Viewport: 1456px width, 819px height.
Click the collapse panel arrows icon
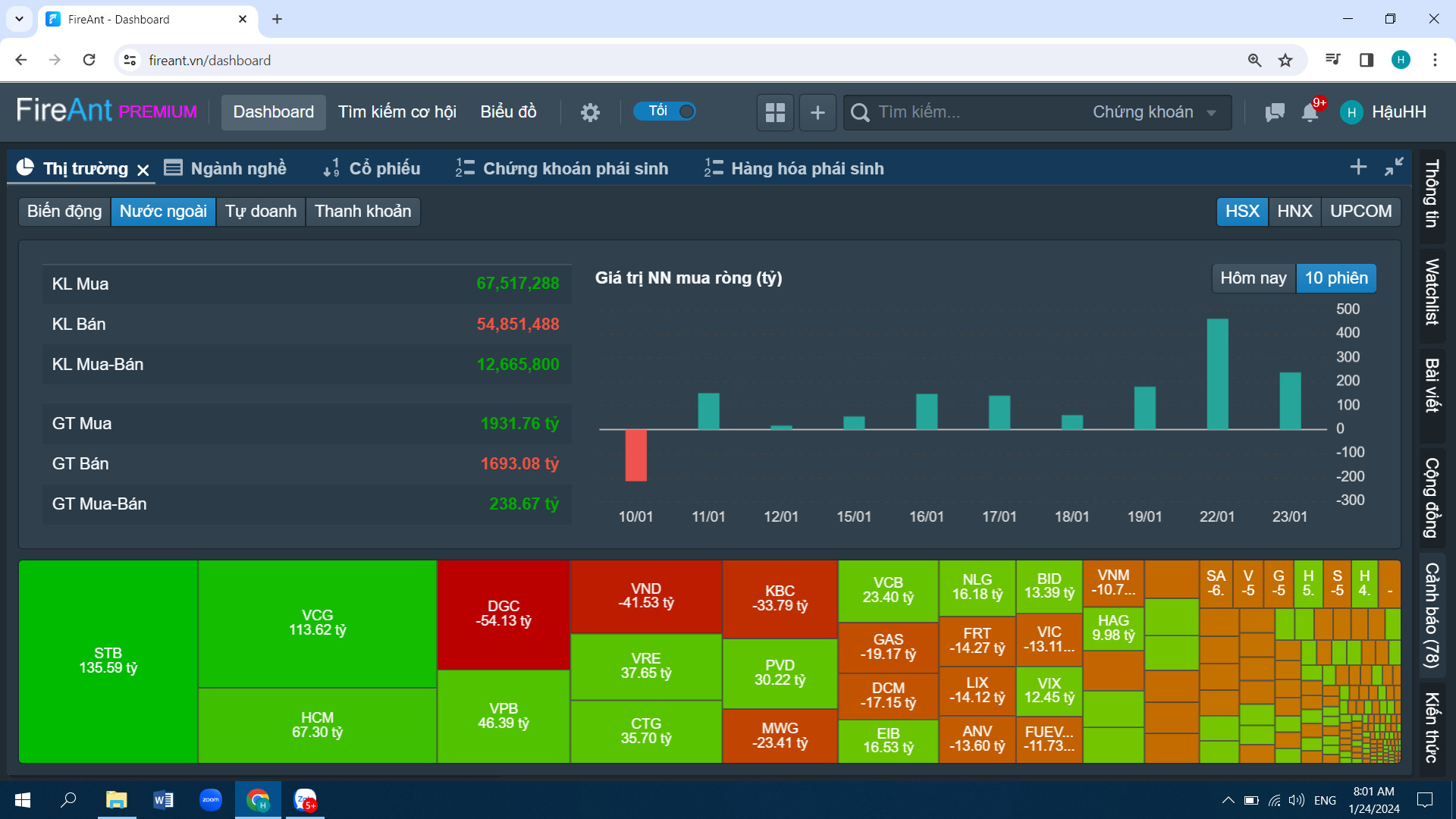(1394, 167)
